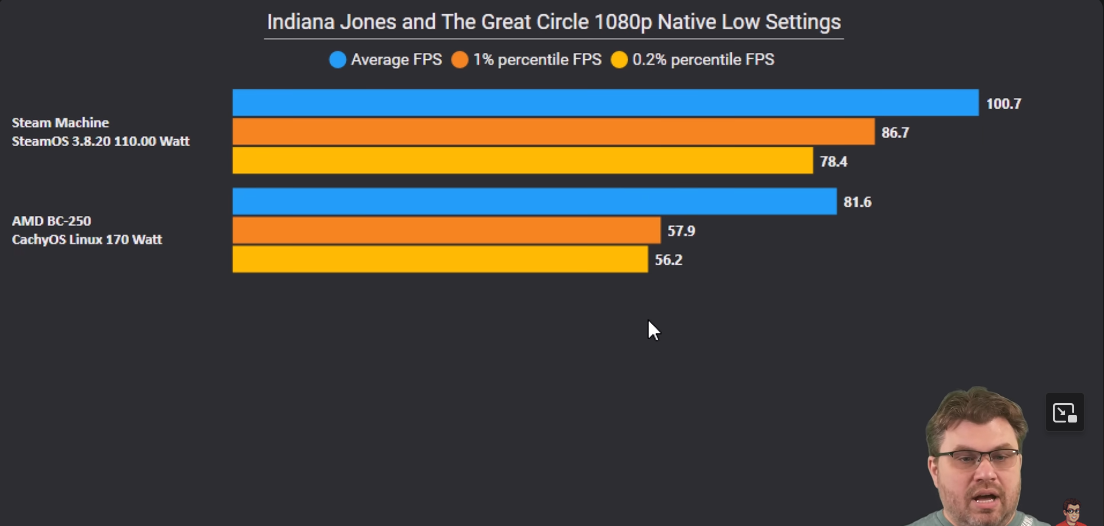Select Steam Machine yellow bar valued 78.4

522,161
